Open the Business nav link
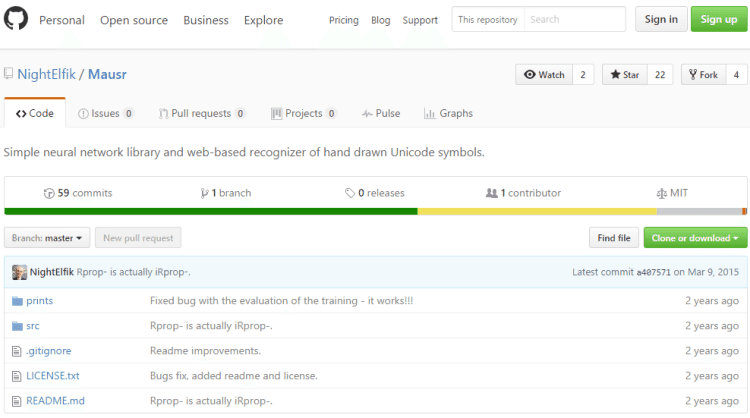This screenshot has height=418, width=750. pyautogui.click(x=206, y=20)
